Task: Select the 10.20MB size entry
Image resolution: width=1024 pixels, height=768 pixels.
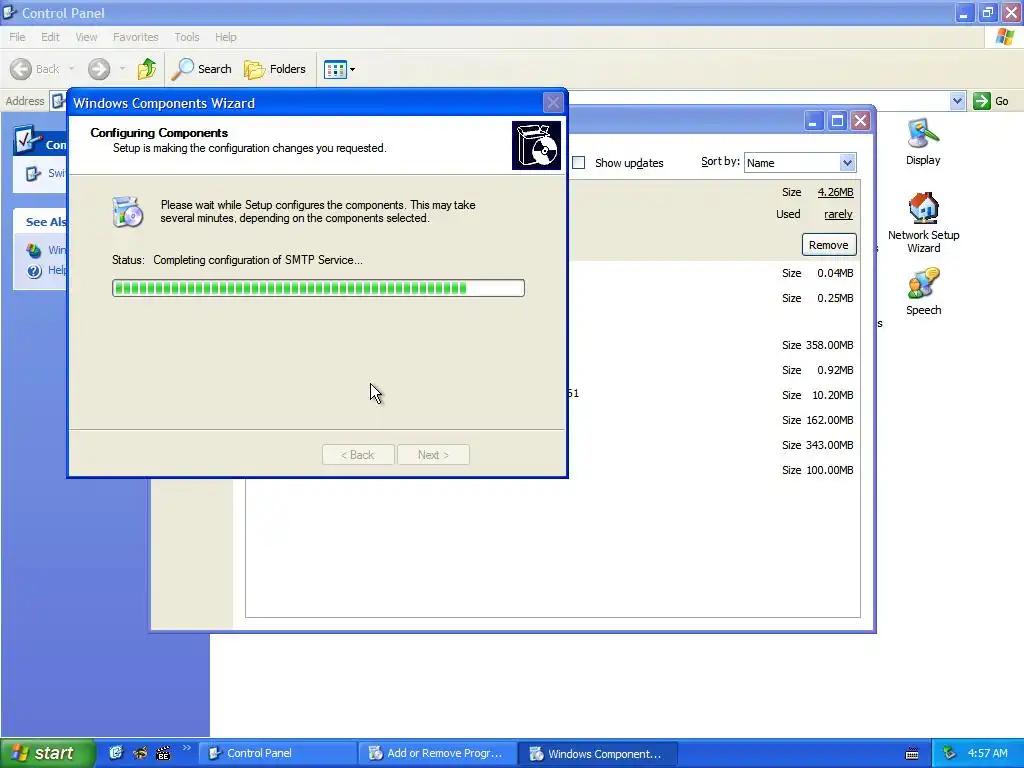Action: click(818, 395)
